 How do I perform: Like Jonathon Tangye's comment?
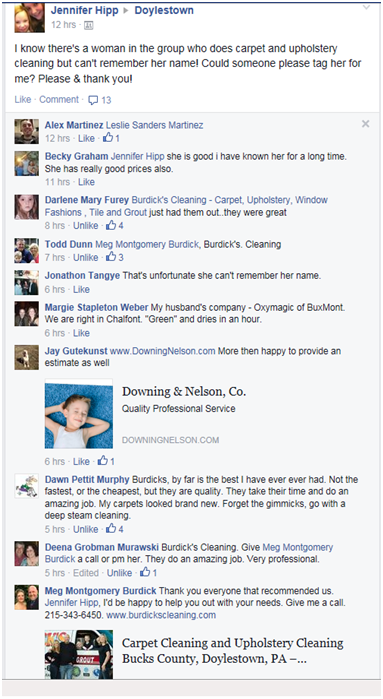[x=81, y=289]
